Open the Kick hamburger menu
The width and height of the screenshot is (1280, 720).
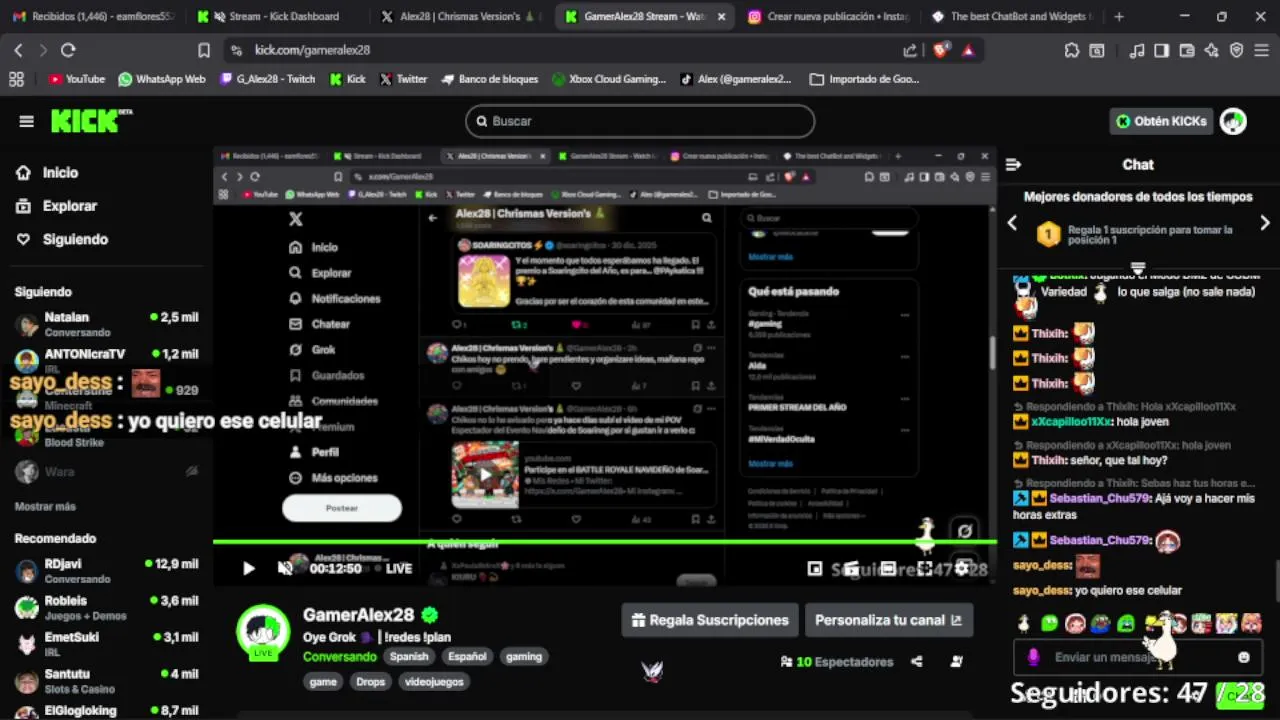pyautogui.click(x=26, y=121)
